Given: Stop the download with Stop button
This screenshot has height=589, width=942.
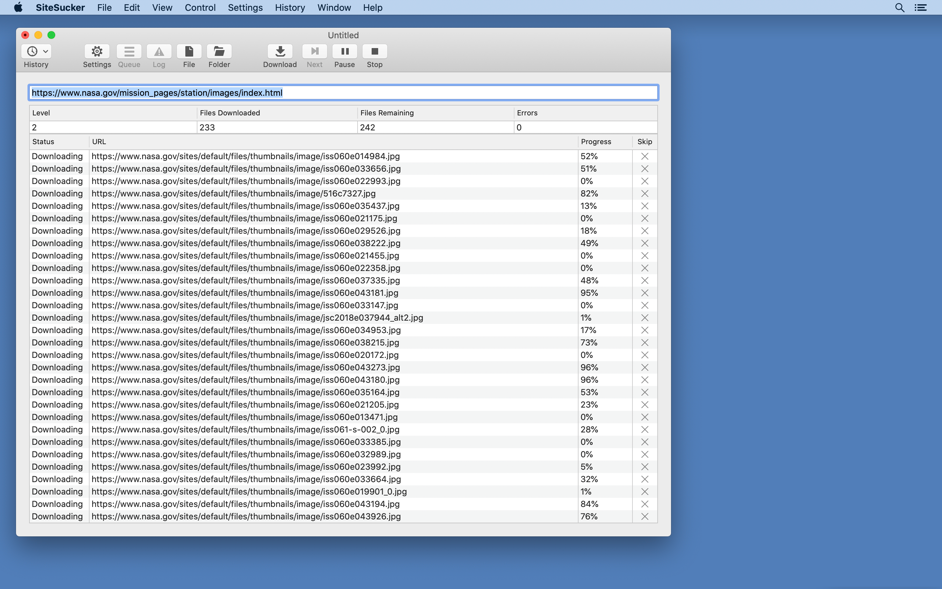Looking at the screenshot, I should pos(374,52).
